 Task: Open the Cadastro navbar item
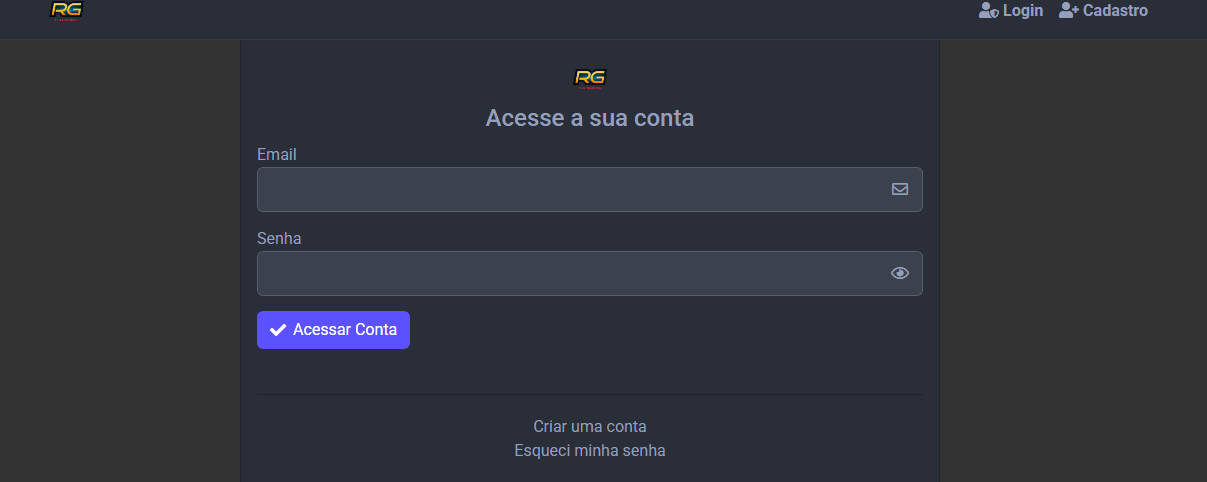tap(1115, 11)
